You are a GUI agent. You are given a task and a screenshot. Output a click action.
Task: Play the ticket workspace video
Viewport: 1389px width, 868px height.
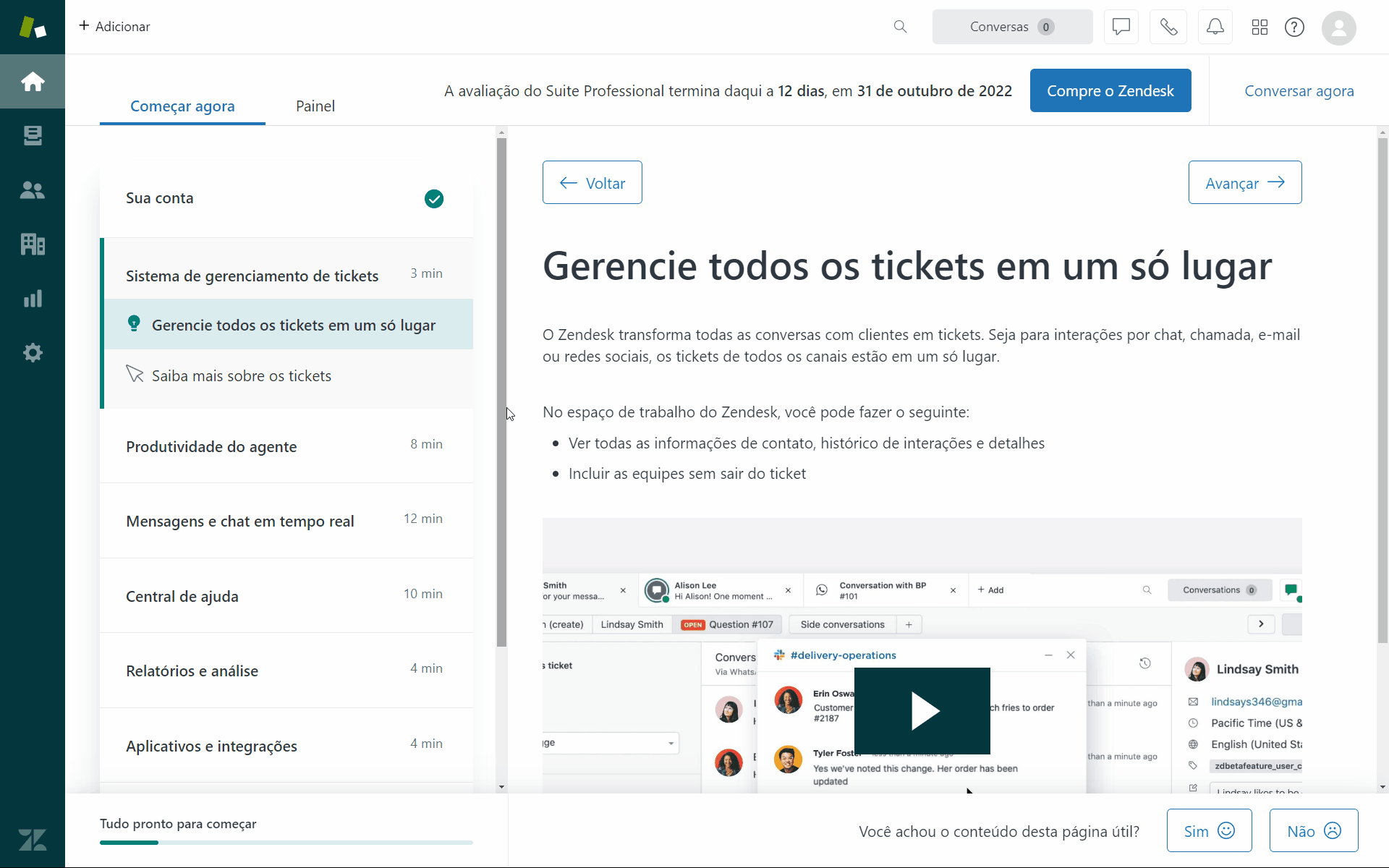point(922,711)
